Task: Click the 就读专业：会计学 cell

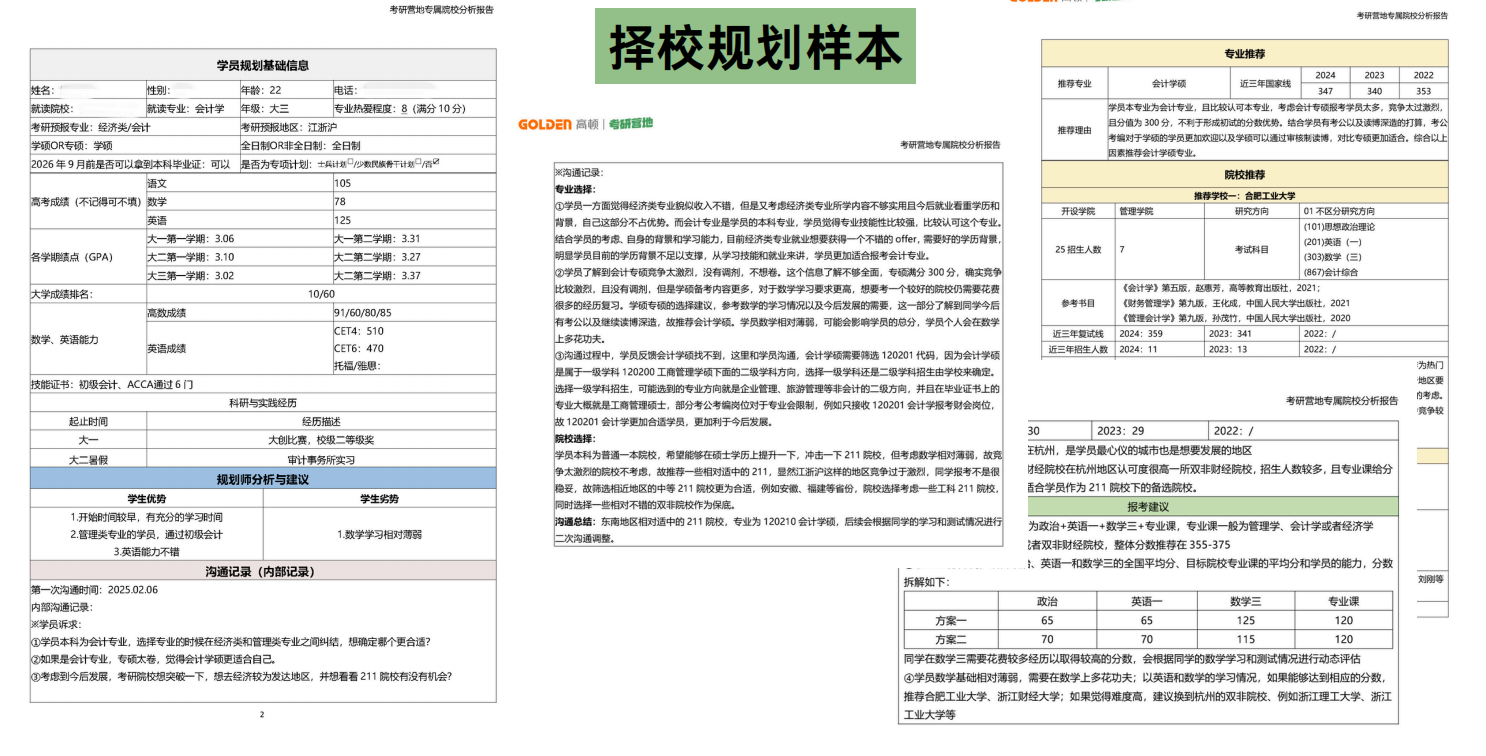Action: pos(191,108)
